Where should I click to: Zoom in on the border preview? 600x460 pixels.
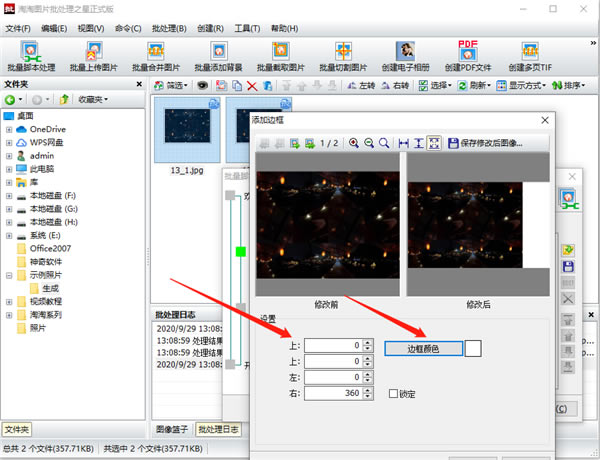click(354, 143)
